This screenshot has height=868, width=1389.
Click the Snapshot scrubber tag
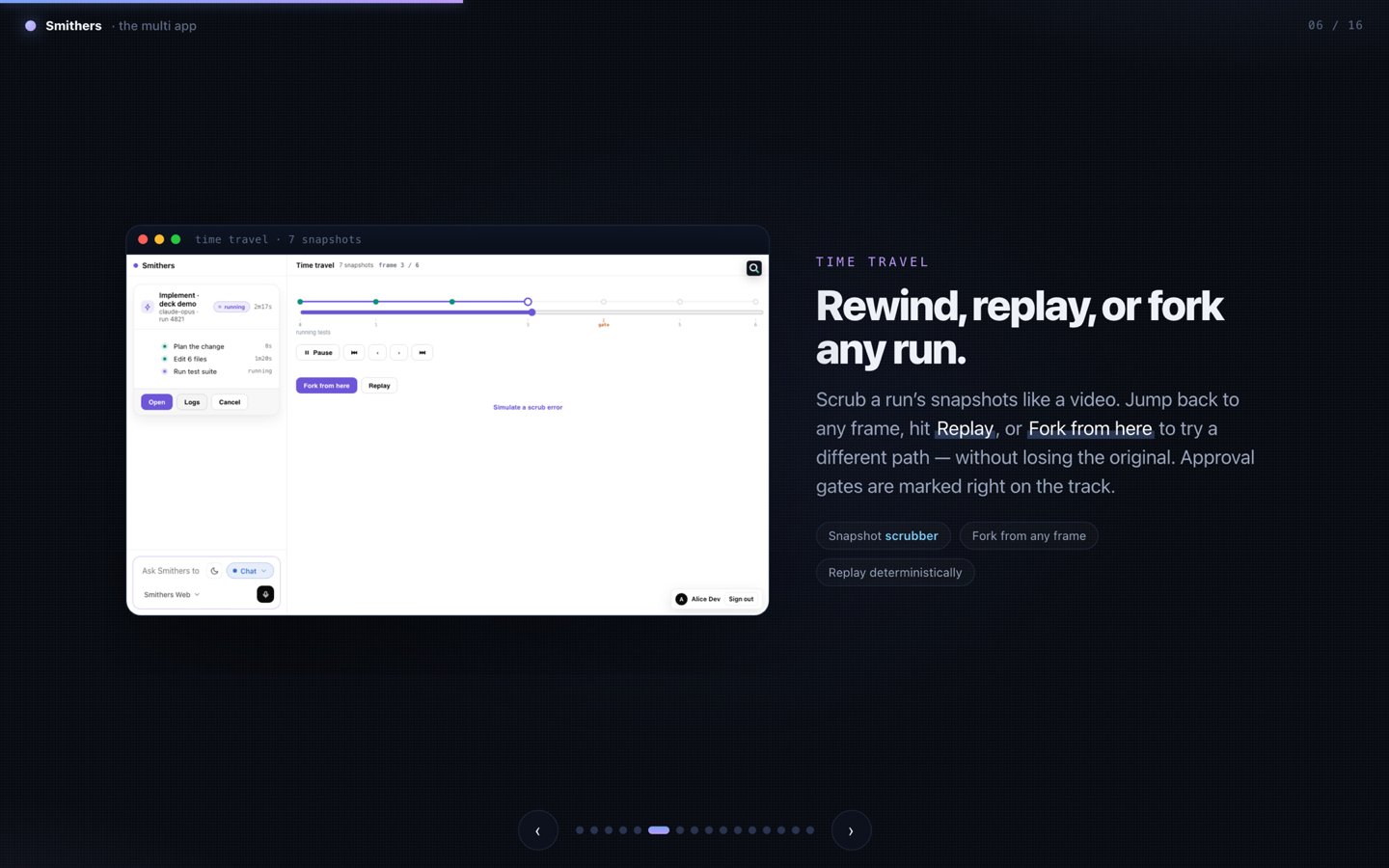(x=884, y=536)
